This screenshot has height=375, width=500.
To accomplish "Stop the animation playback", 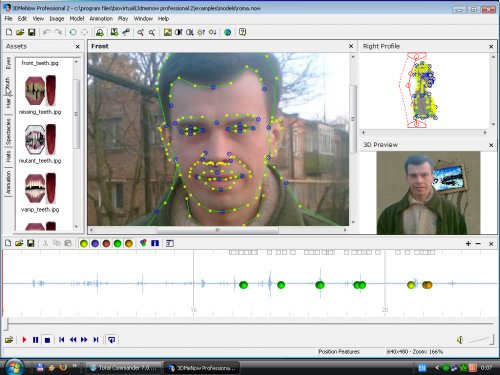I will tap(47, 340).
